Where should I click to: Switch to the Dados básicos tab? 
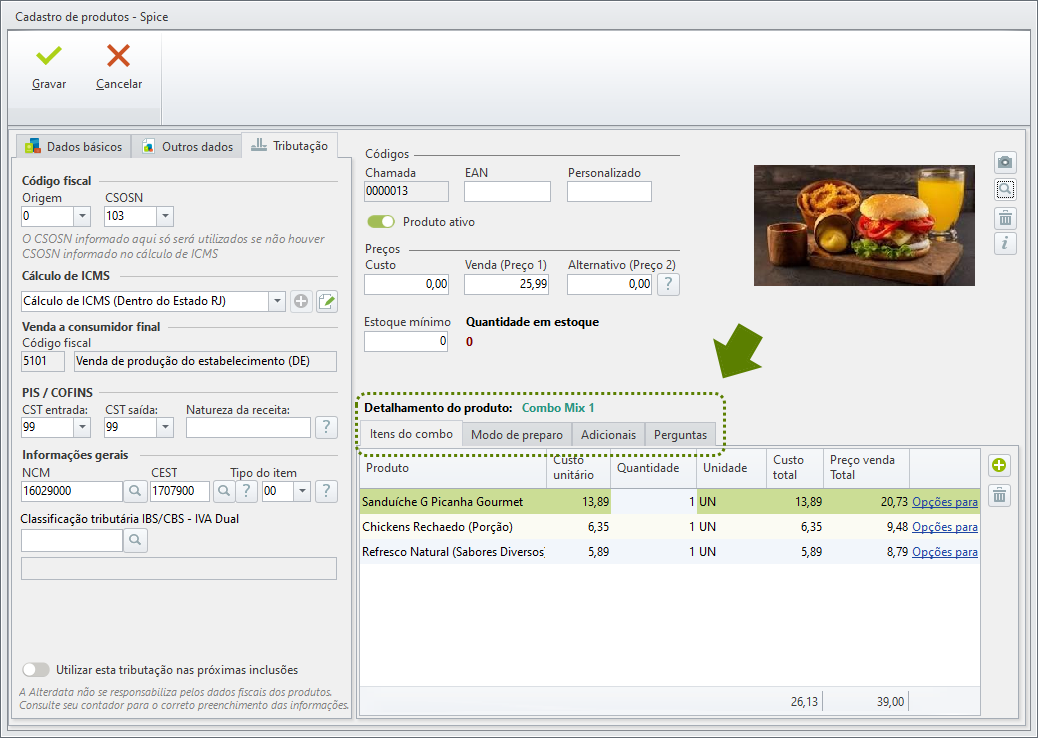(73, 146)
